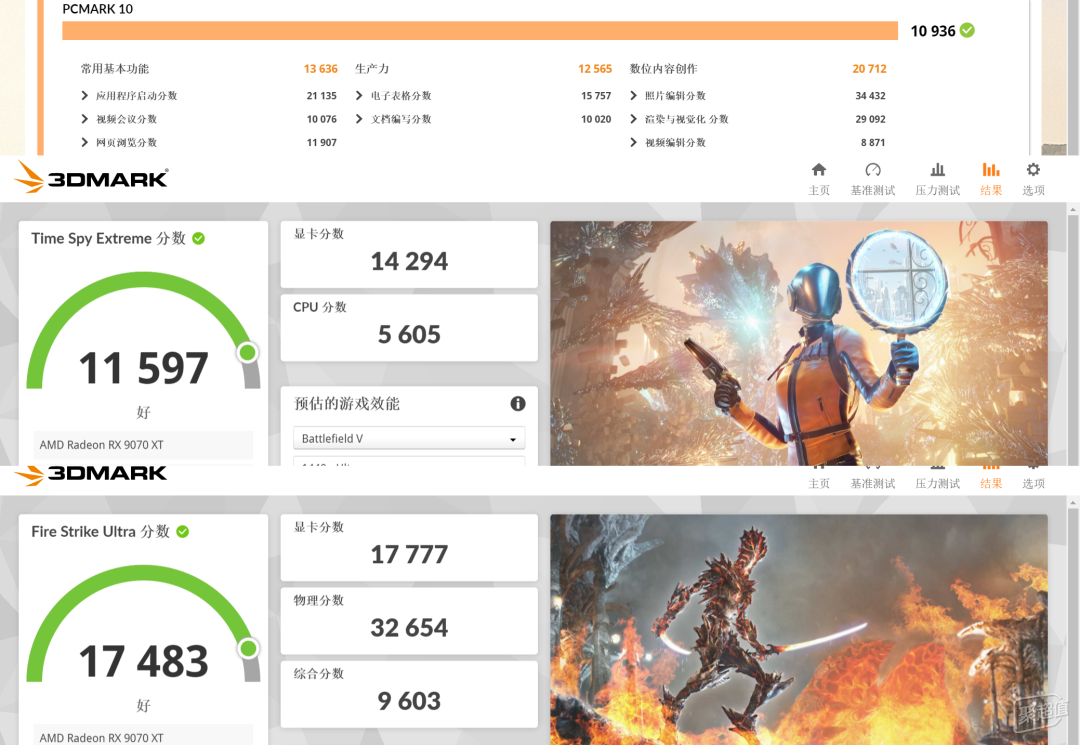Click the home icon in Time Spy window
This screenshot has width=1080, height=745.
(818, 169)
